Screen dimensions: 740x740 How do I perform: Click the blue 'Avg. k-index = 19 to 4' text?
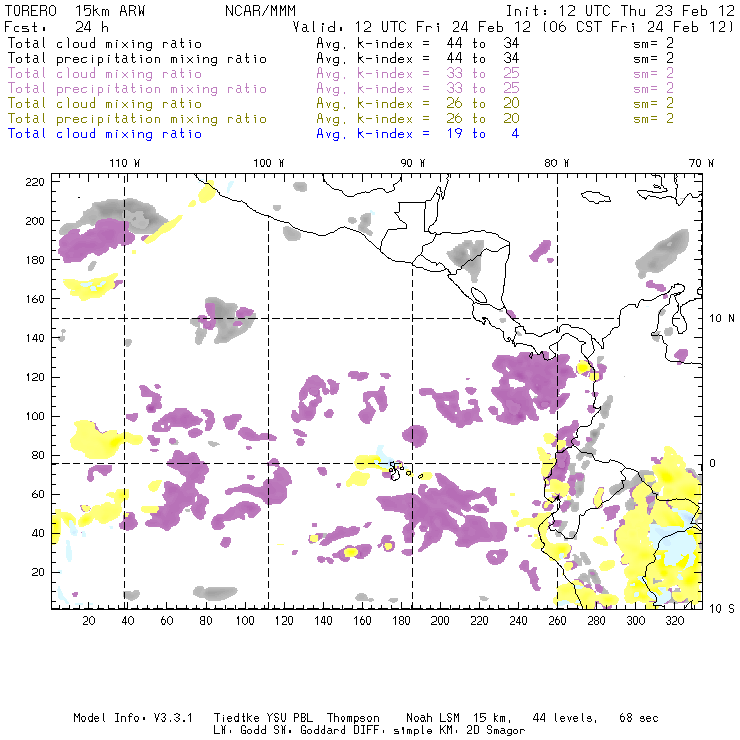tap(418, 134)
